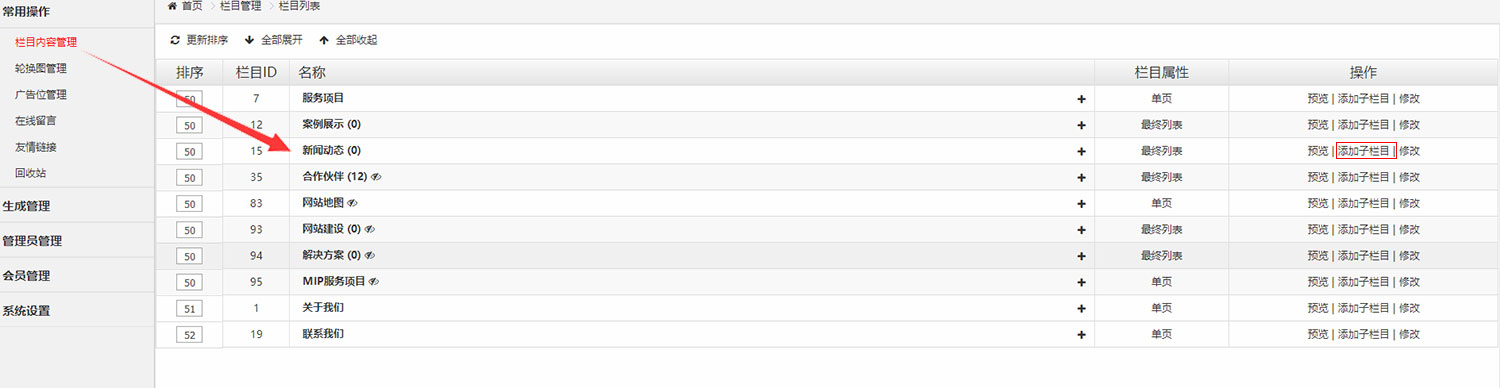Open 回收站 in the sidebar
Image resolution: width=1500 pixels, height=388 pixels.
coord(30,172)
